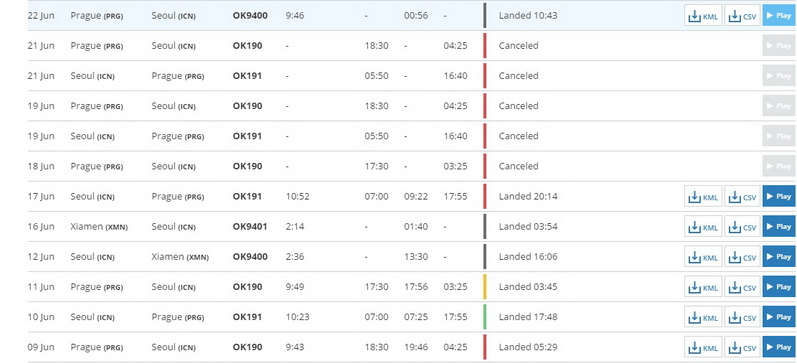797x363 pixels.
Task: Download KML for 11 Jun OK190 flight
Action: point(703,287)
